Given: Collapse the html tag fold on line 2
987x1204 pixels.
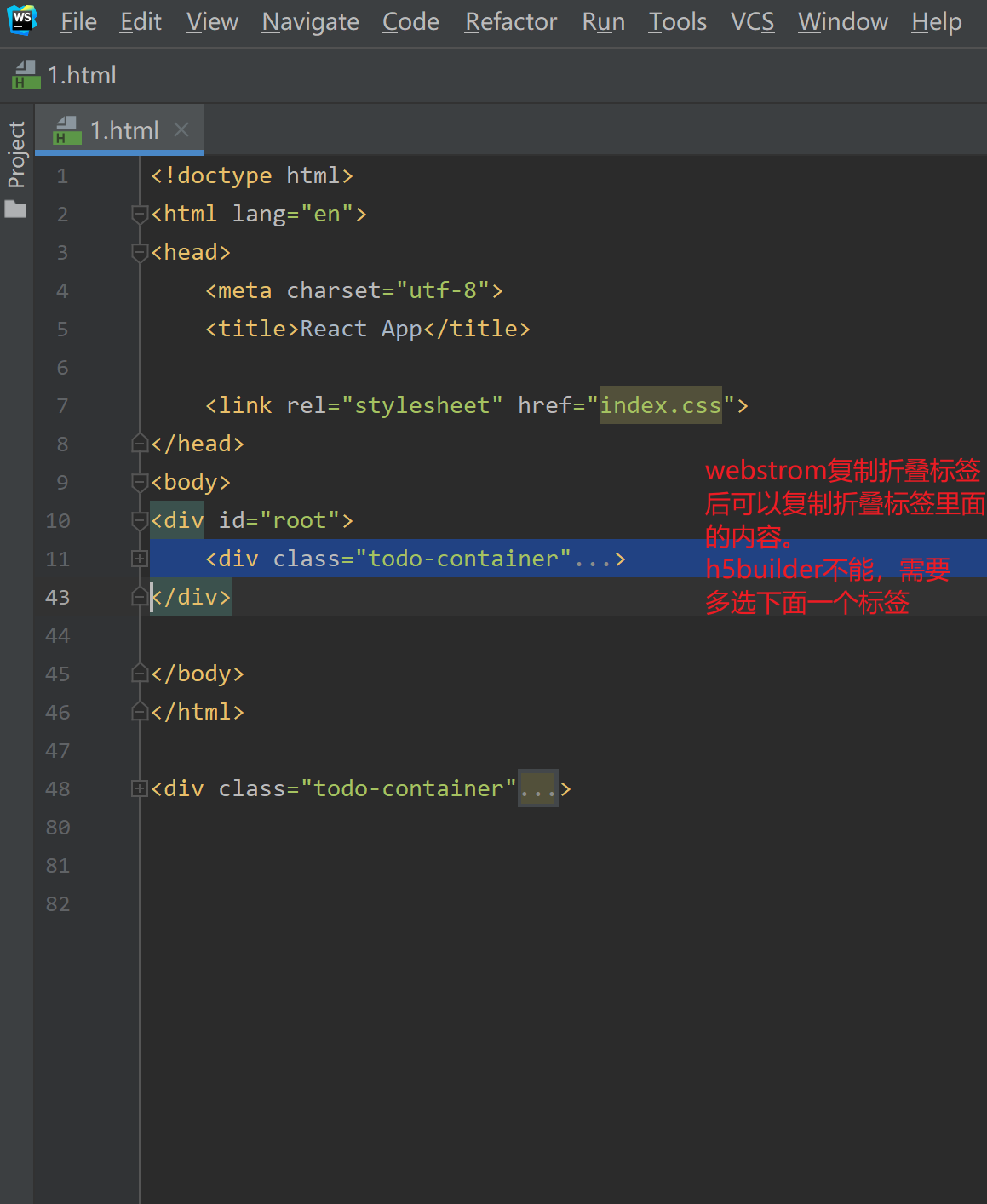Looking at the screenshot, I should (140, 214).
